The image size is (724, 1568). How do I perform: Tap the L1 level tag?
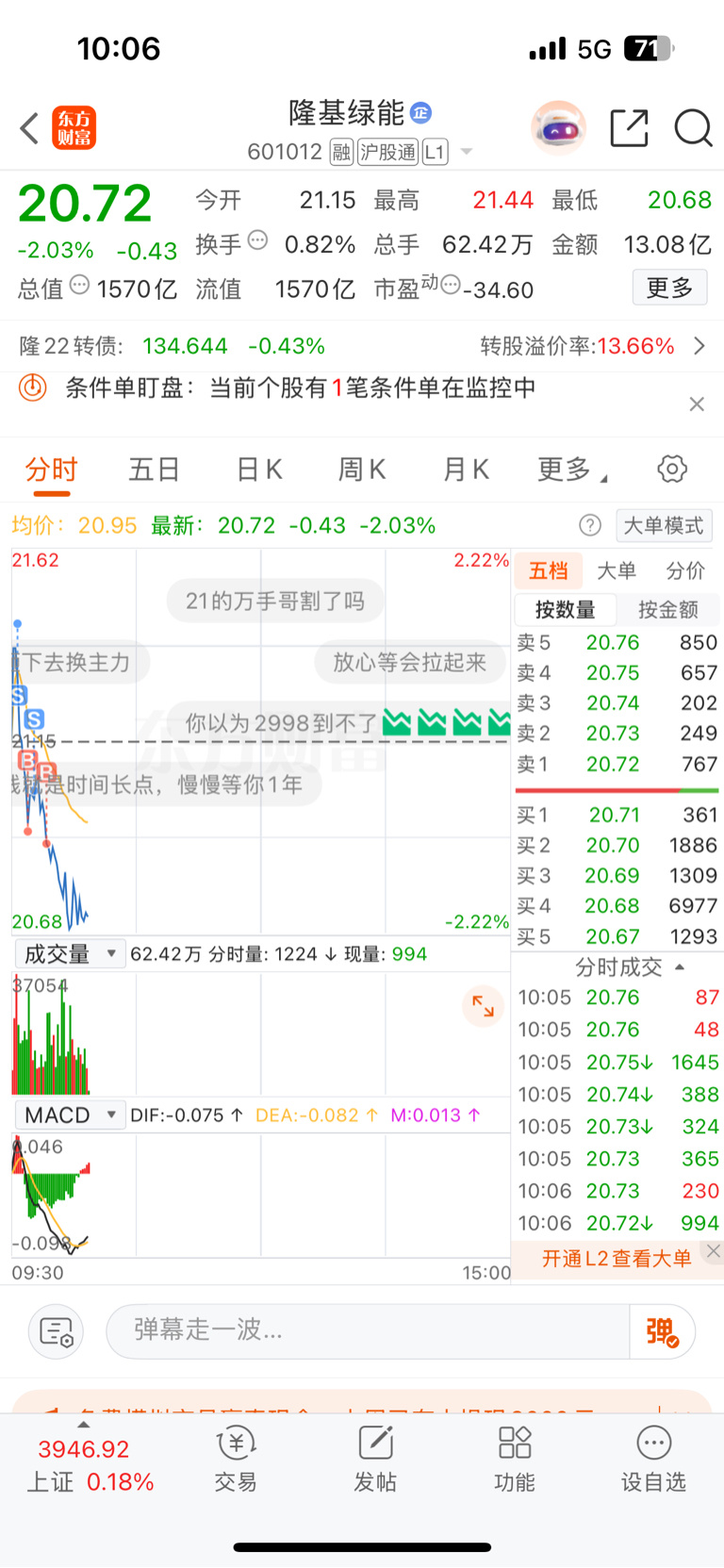point(435,152)
